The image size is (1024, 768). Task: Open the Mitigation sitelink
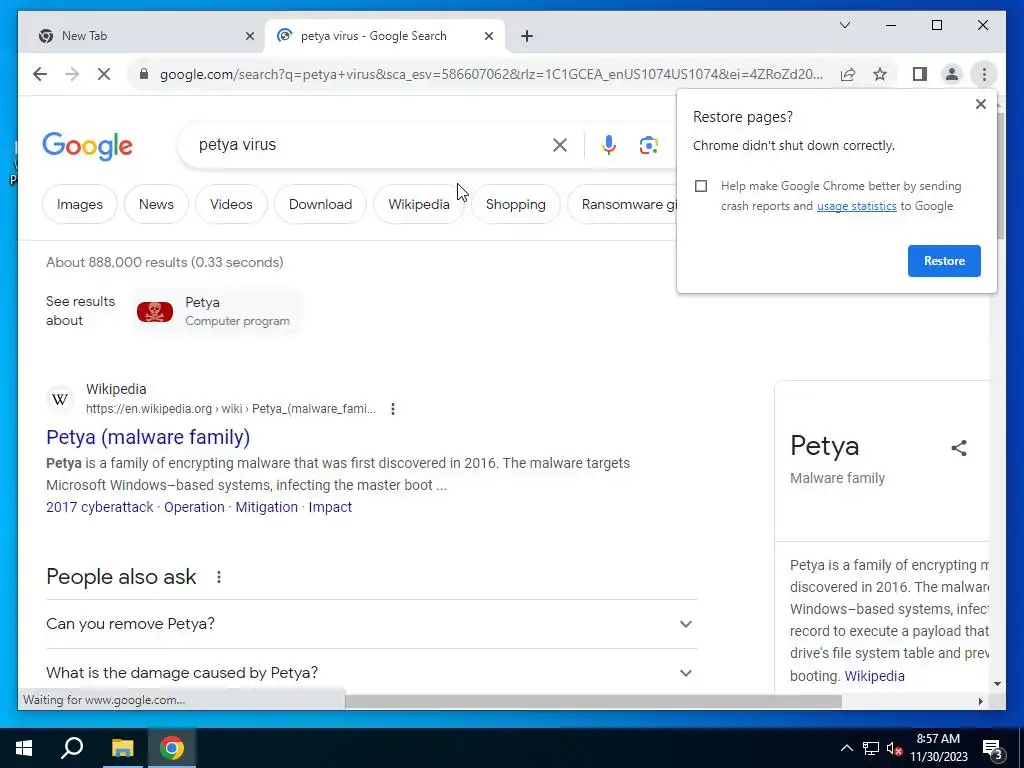266,507
